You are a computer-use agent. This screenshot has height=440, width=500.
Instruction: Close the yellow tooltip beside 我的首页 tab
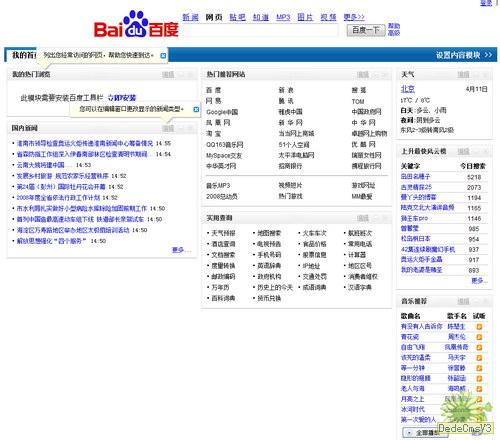click(x=163, y=55)
